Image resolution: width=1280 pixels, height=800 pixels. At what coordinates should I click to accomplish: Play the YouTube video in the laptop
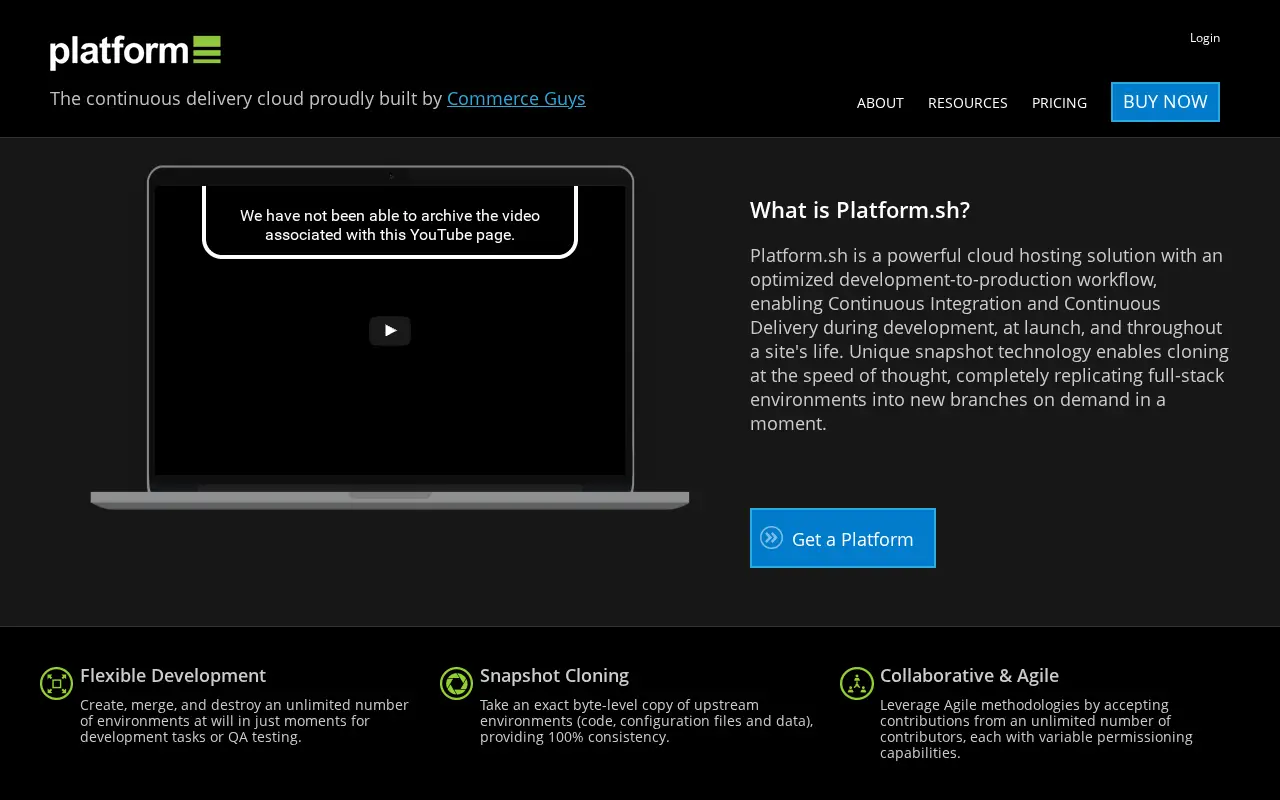[390, 331]
